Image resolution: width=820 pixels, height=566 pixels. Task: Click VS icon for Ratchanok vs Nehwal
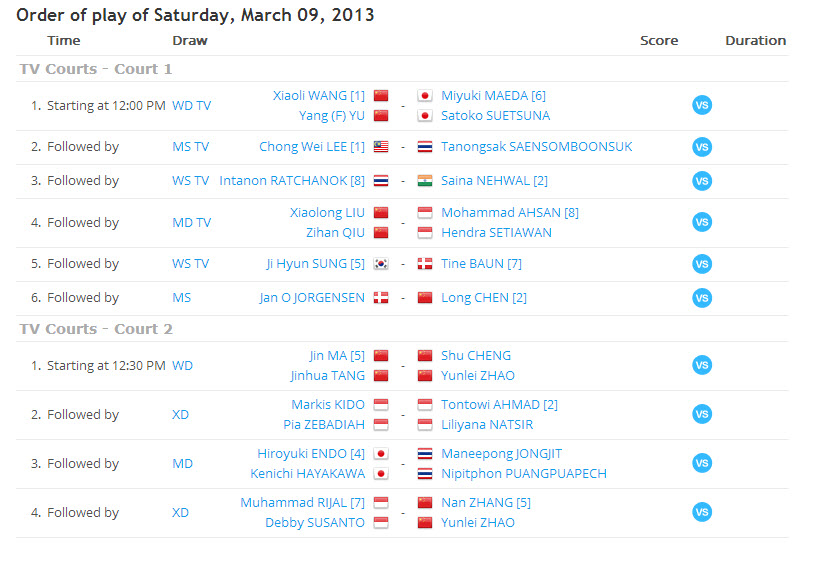(x=702, y=181)
